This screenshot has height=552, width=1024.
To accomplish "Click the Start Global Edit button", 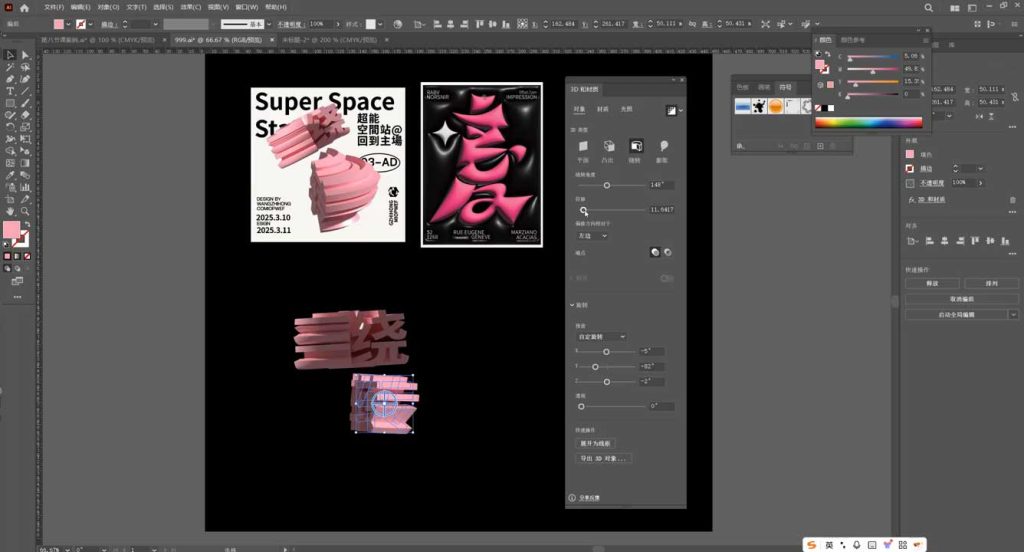I will [x=957, y=315].
